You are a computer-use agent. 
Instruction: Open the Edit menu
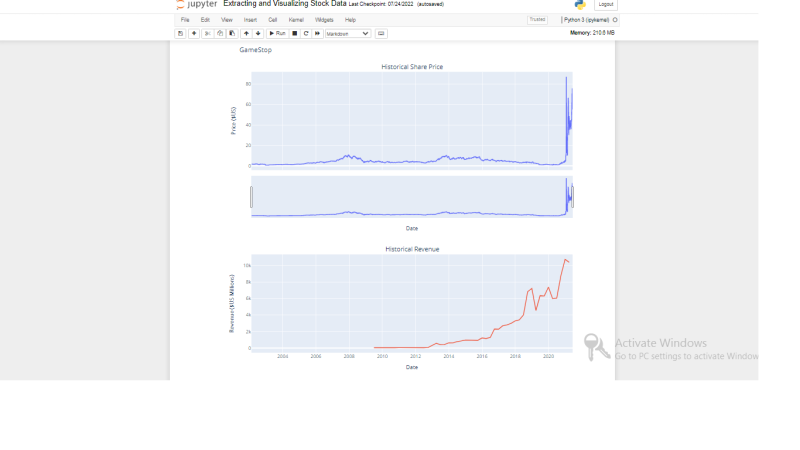tap(205, 20)
